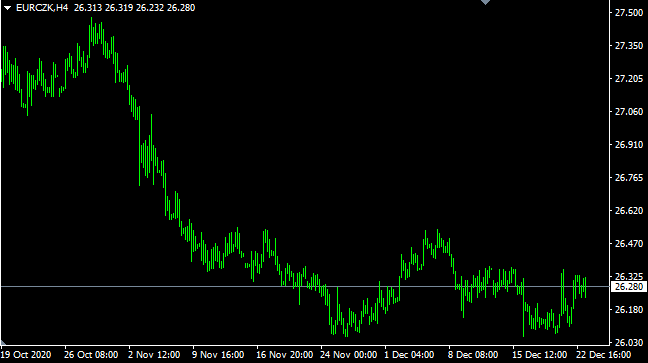This screenshot has width=648, height=363.
Task: Click the 24 Nov 00:00 time label
Action: click(348, 355)
